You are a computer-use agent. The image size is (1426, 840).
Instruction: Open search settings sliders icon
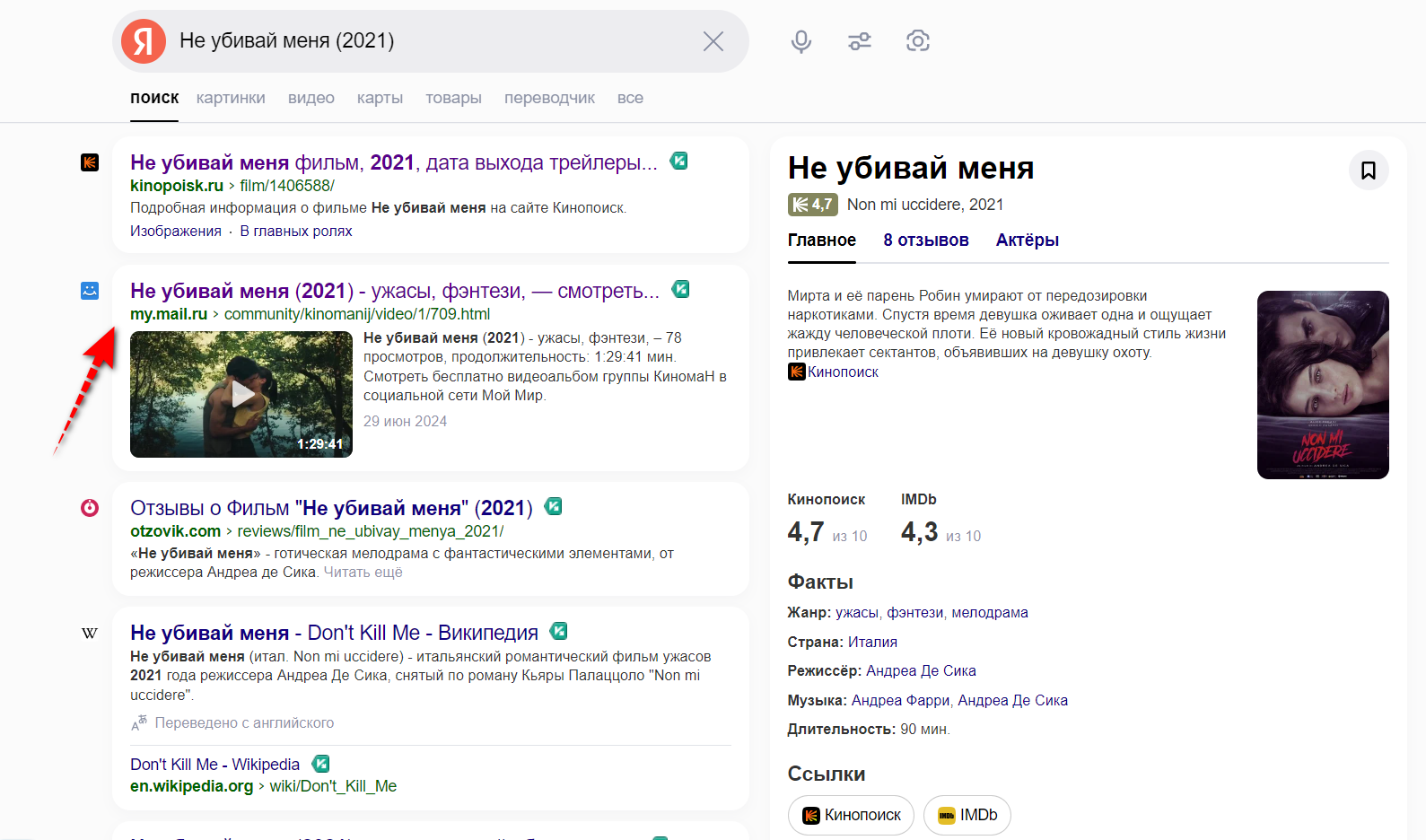pos(859,41)
